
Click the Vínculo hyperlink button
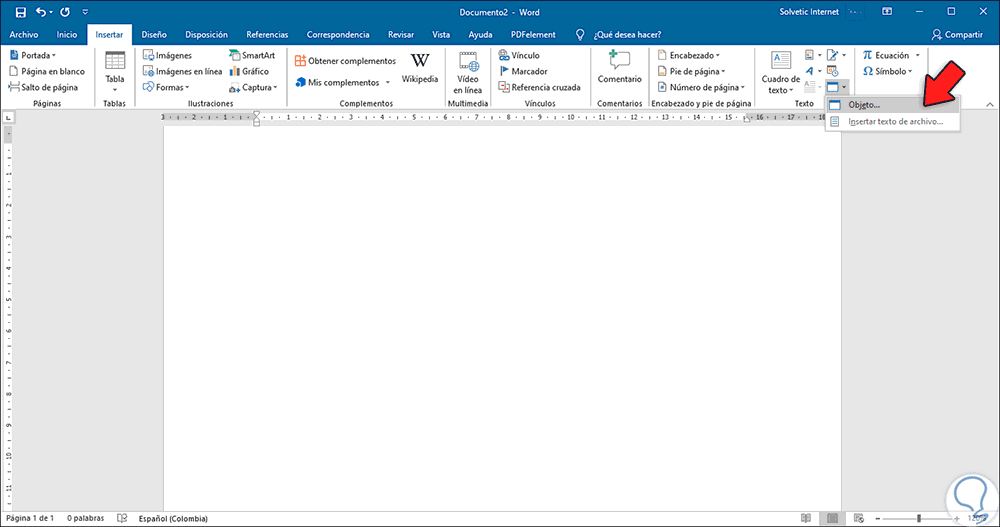pyautogui.click(x=518, y=56)
